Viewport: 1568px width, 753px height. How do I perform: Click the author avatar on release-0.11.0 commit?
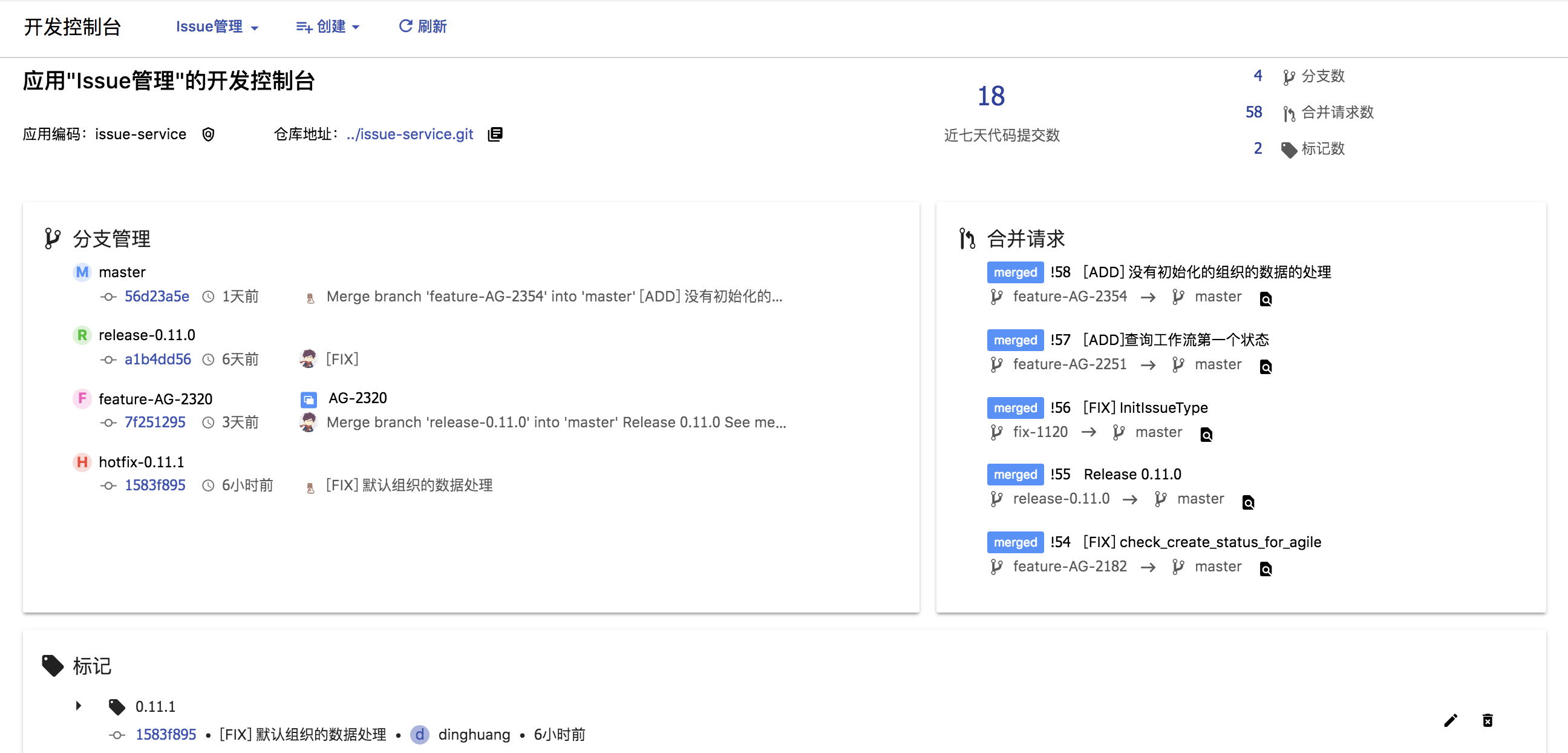pos(308,359)
